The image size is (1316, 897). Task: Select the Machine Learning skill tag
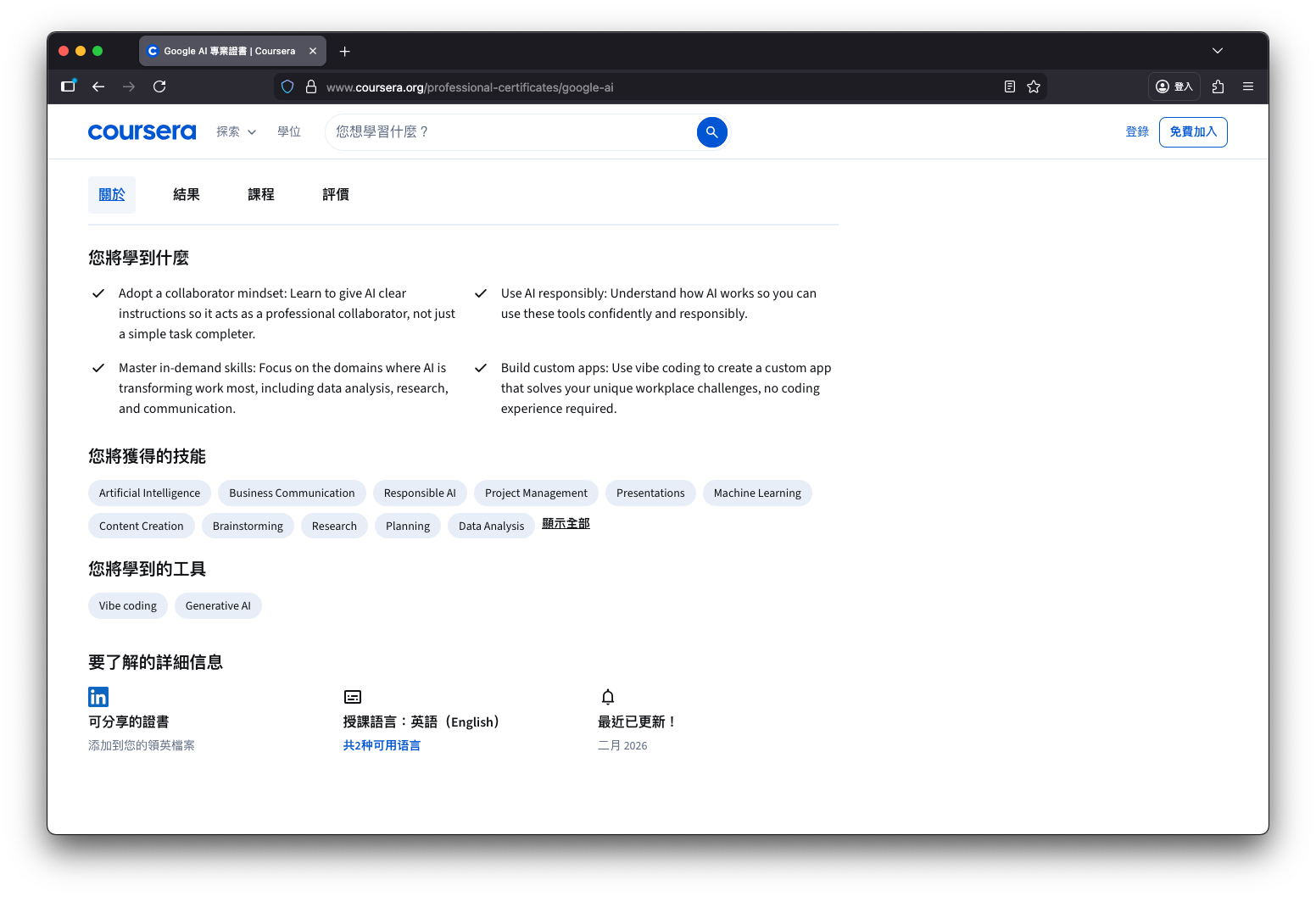click(756, 493)
